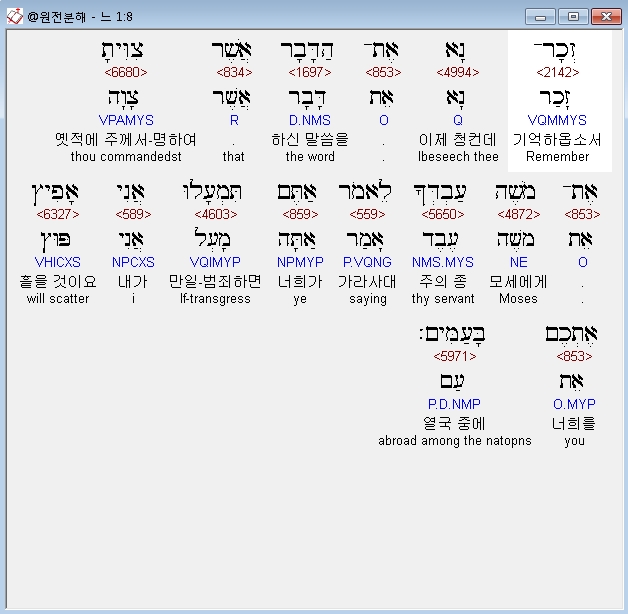Click the English gloss 'that'

pyautogui.click(x=233, y=157)
